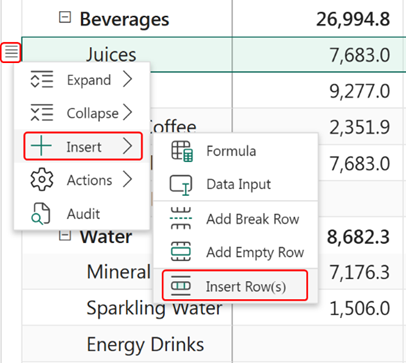Click the Add Break Row icon

pos(181,219)
